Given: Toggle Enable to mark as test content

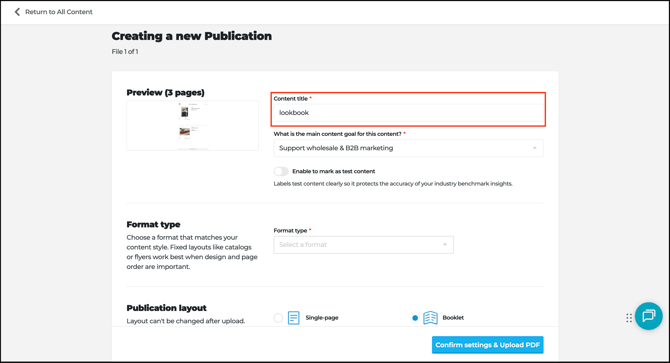Looking at the screenshot, I should (x=281, y=171).
